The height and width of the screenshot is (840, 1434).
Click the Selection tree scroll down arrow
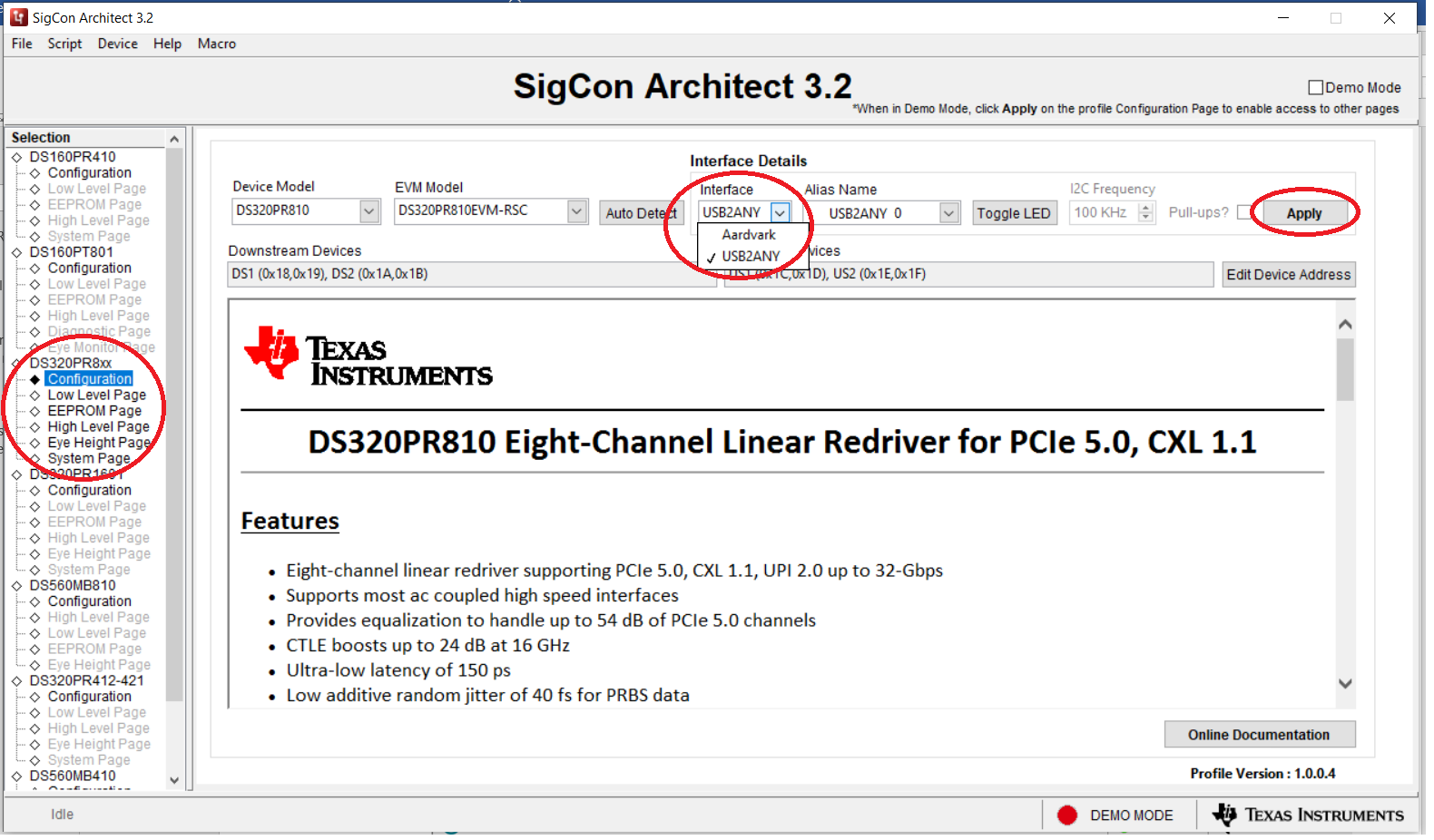tap(174, 780)
